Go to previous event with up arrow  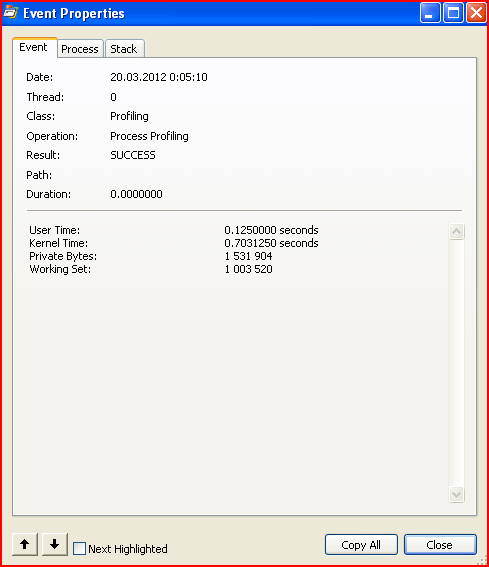[x=25, y=544]
